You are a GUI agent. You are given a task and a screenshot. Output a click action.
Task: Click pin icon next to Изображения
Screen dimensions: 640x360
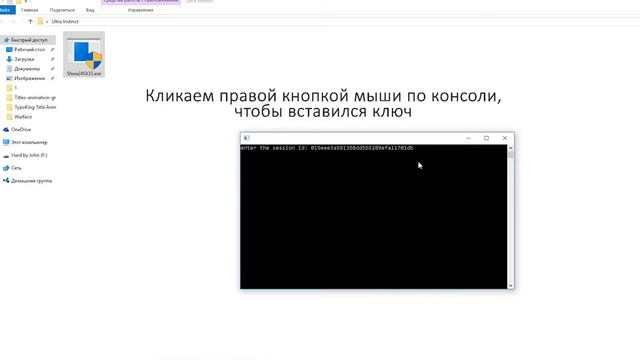pyautogui.click(x=52, y=78)
